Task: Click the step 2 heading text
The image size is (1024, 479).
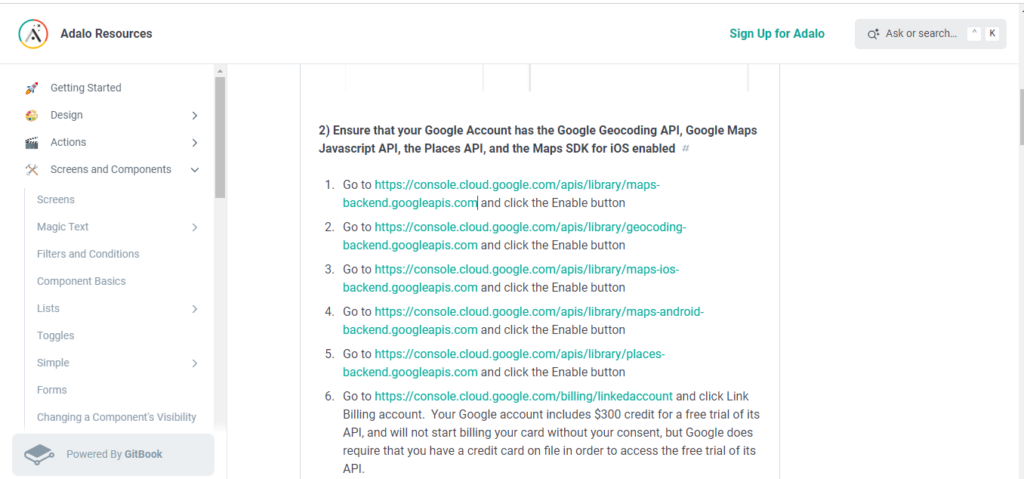Action: (x=538, y=139)
